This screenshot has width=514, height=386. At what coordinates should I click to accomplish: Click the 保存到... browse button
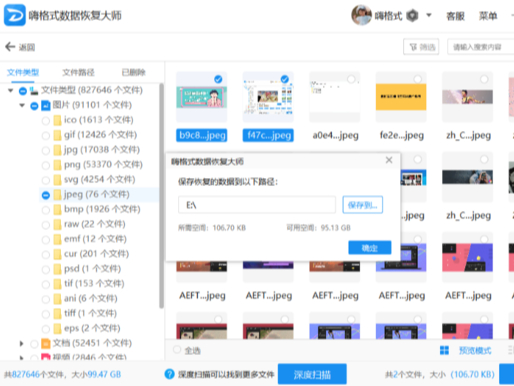[362, 205]
